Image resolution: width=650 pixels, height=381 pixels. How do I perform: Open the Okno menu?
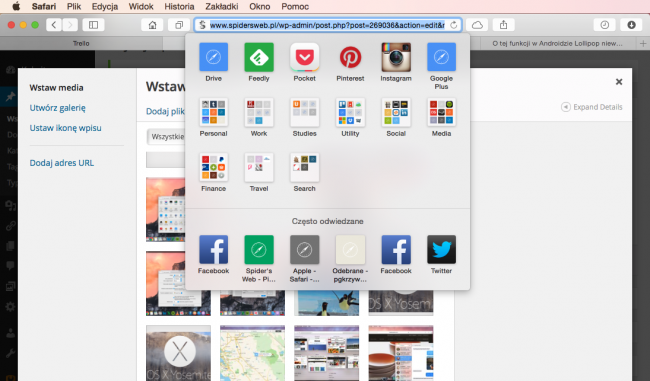coord(260,7)
